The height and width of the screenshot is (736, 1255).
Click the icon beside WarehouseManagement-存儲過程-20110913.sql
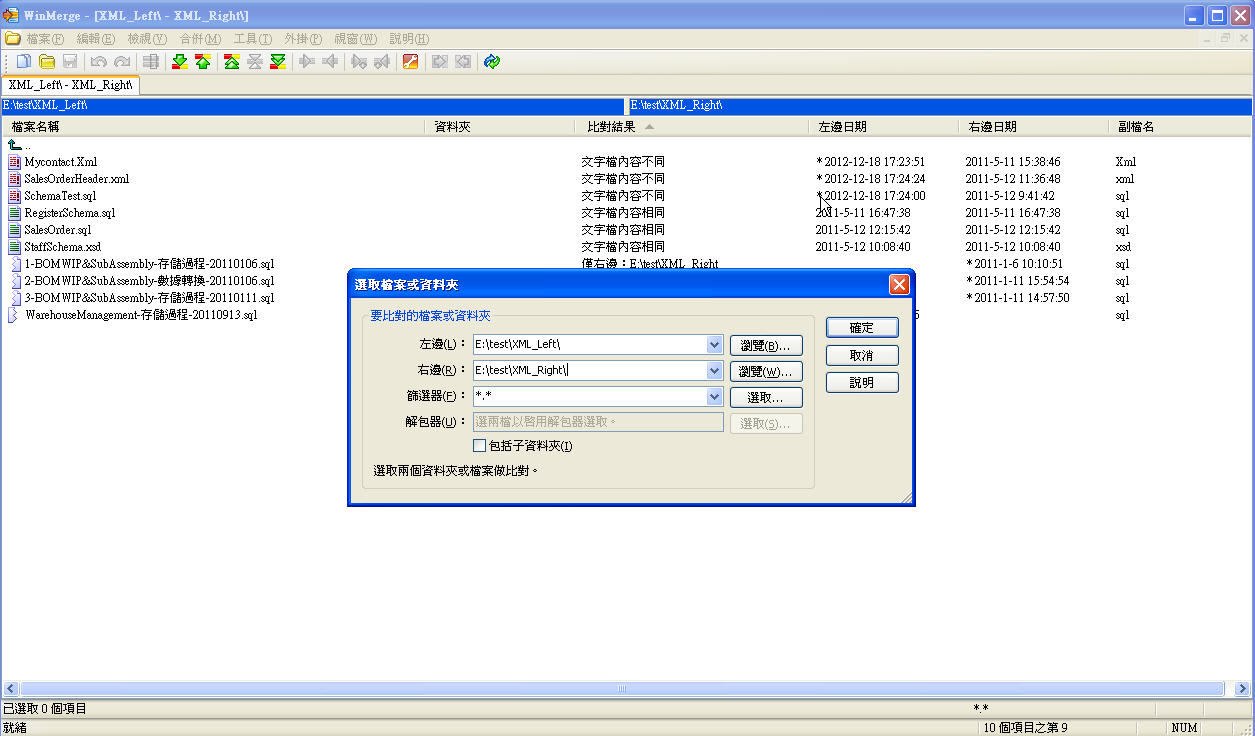click(x=14, y=315)
